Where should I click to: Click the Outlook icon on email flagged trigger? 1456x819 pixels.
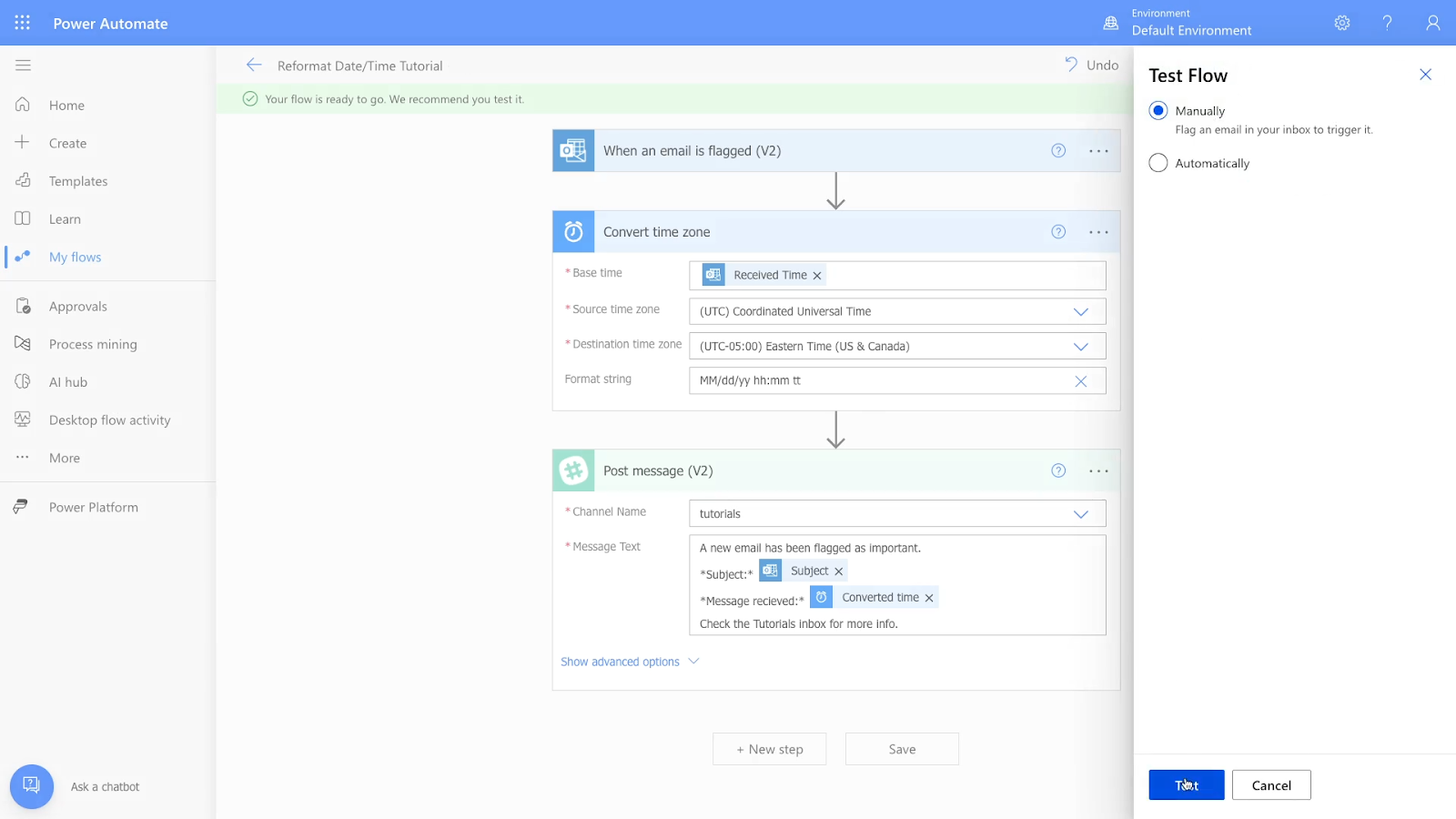pyautogui.click(x=573, y=150)
